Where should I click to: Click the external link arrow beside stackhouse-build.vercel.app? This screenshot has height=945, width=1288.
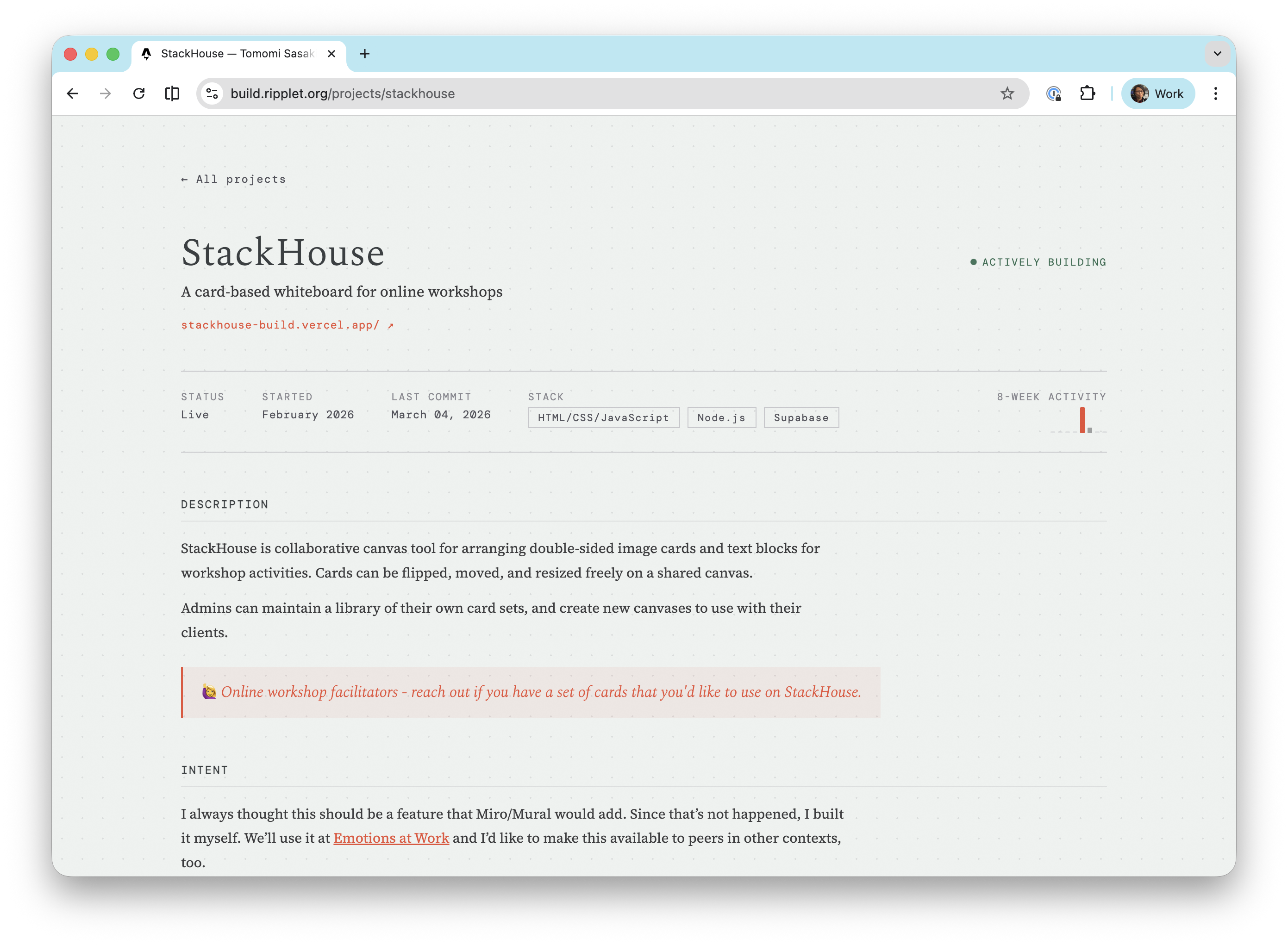click(x=390, y=324)
